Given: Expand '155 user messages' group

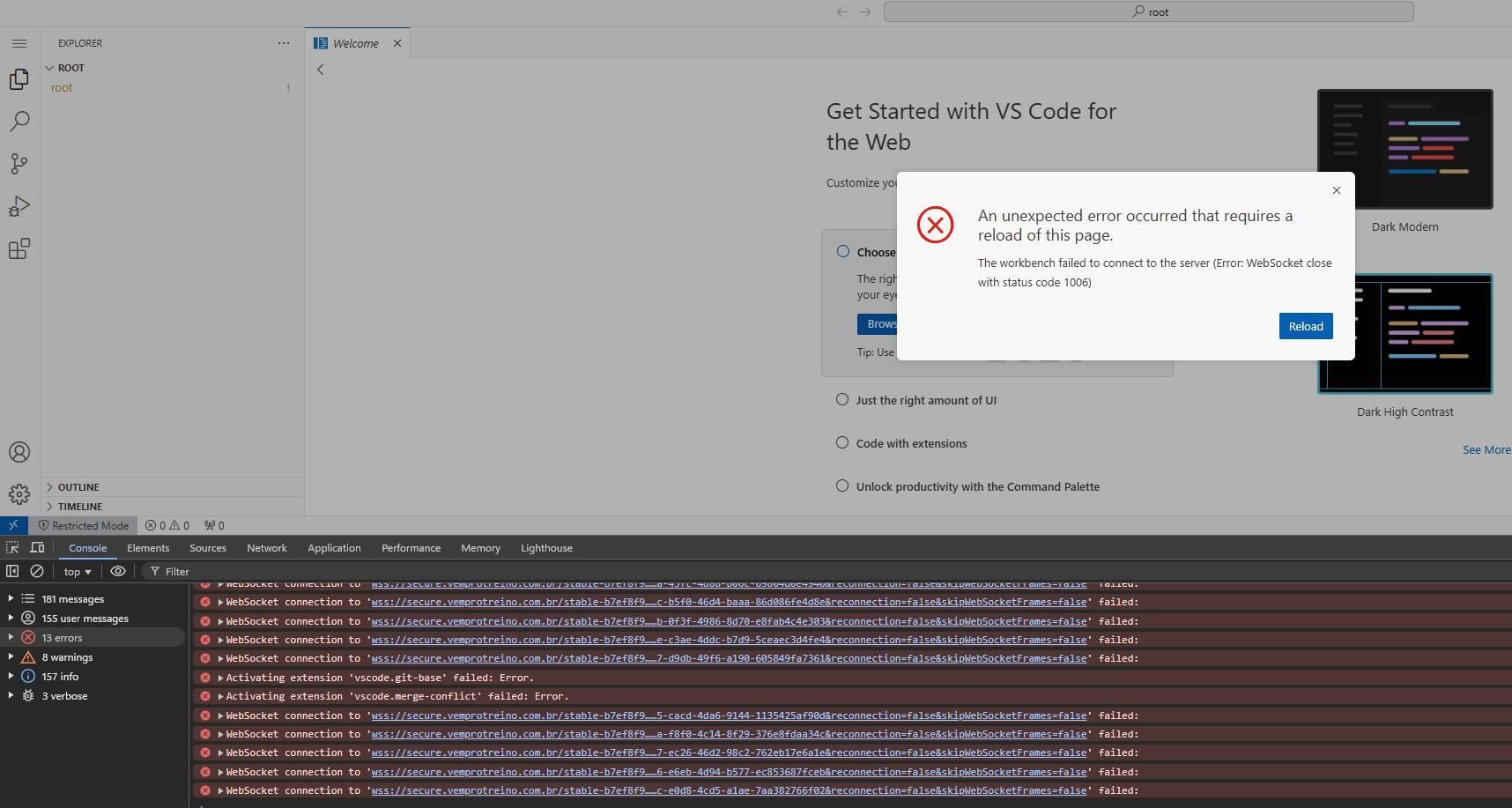Looking at the screenshot, I should 11,619.
